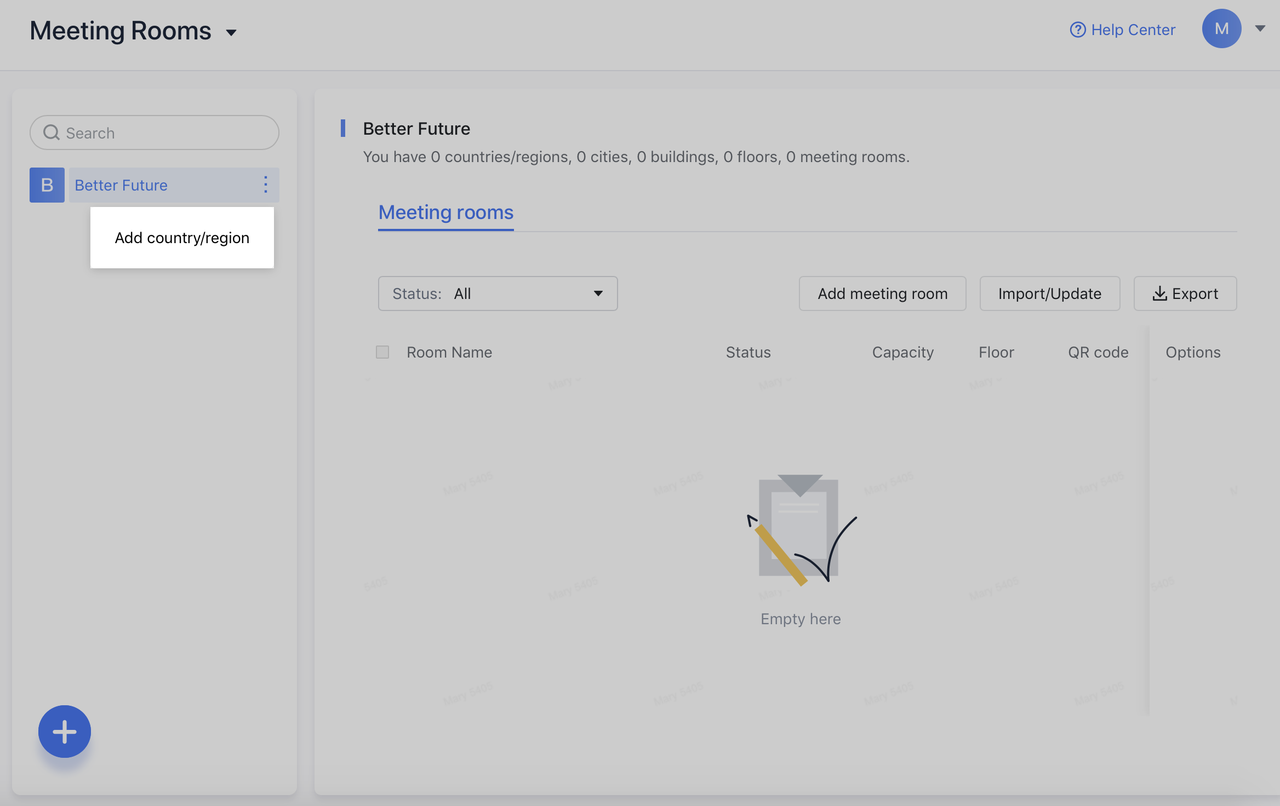Focus the Search input field

coord(154,133)
